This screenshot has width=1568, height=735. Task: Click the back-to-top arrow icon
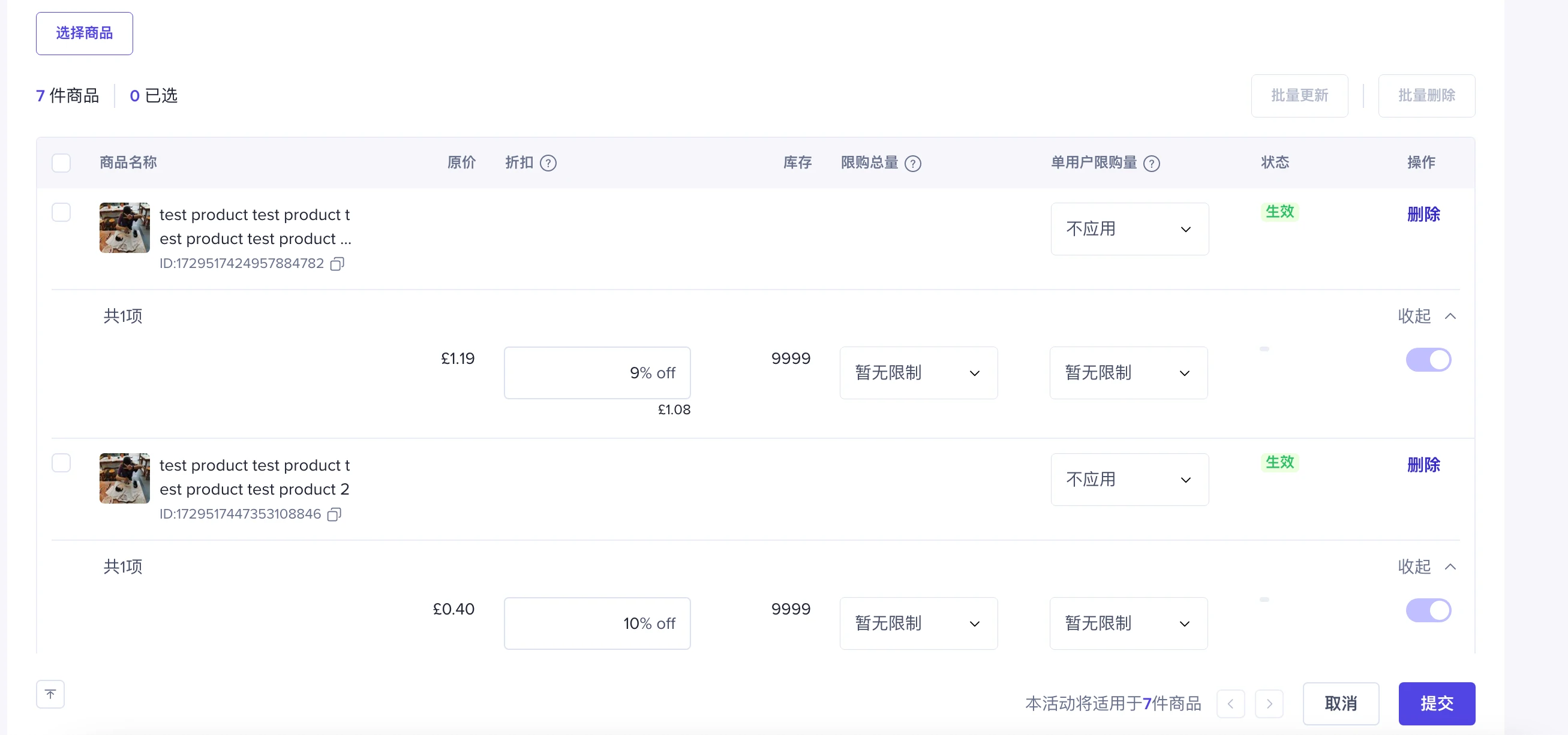click(50, 694)
